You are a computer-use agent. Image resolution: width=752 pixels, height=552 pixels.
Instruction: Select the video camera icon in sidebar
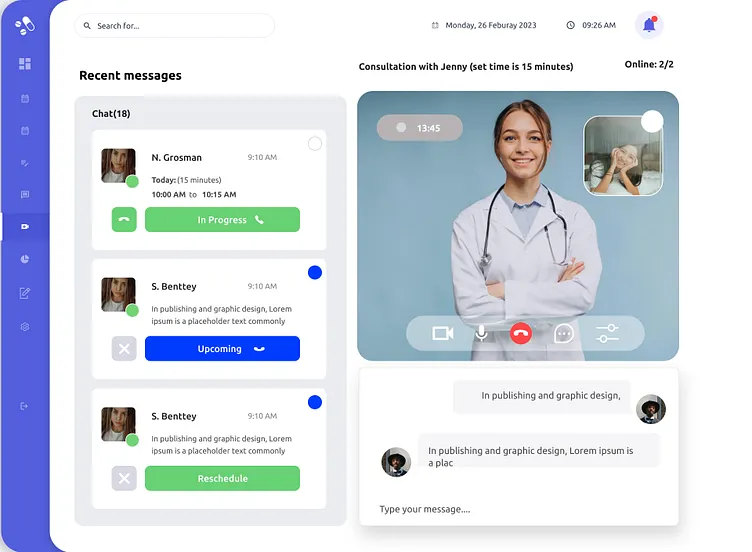click(x=25, y=226)
